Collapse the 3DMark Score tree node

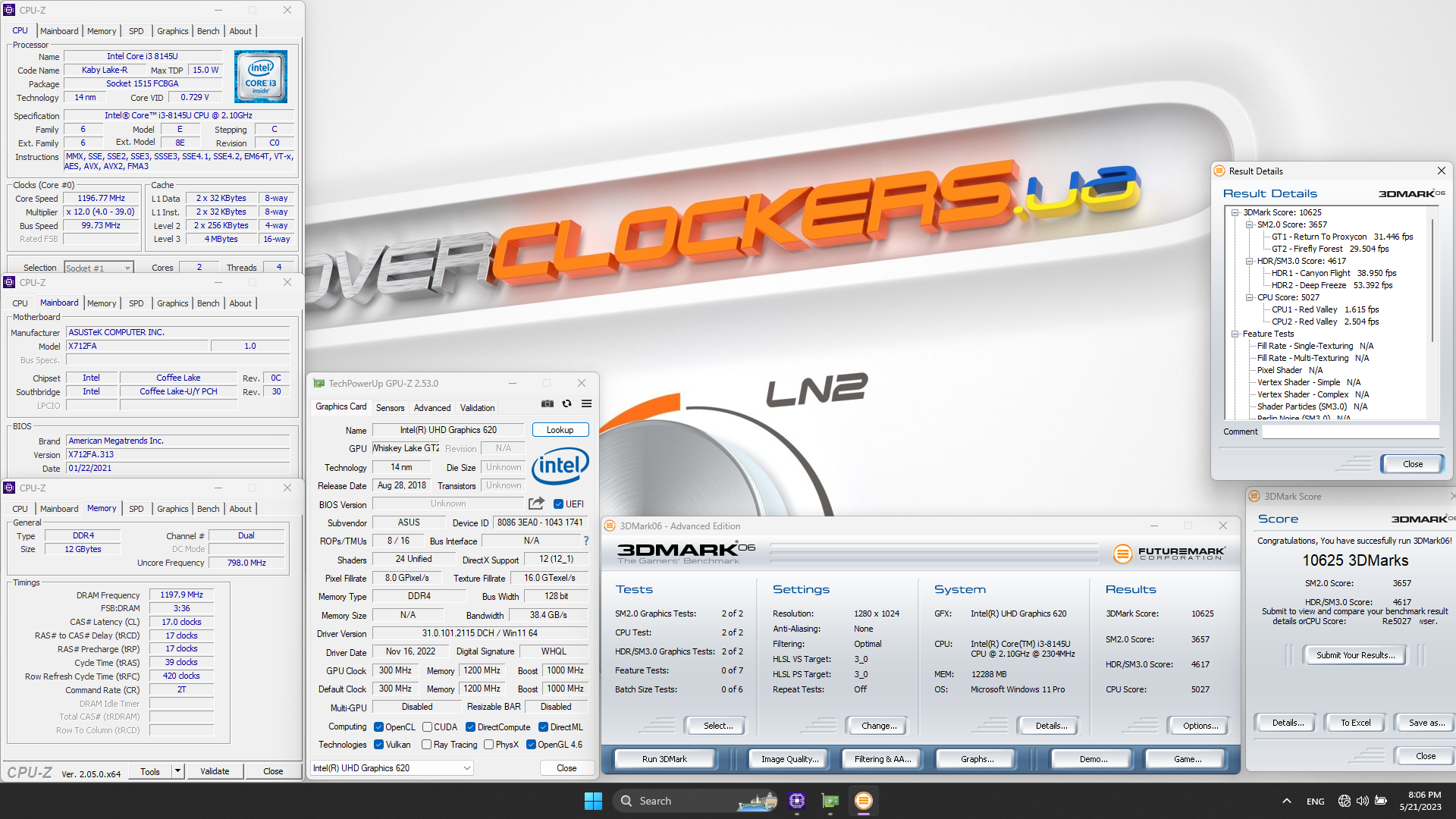(1235, 212)
